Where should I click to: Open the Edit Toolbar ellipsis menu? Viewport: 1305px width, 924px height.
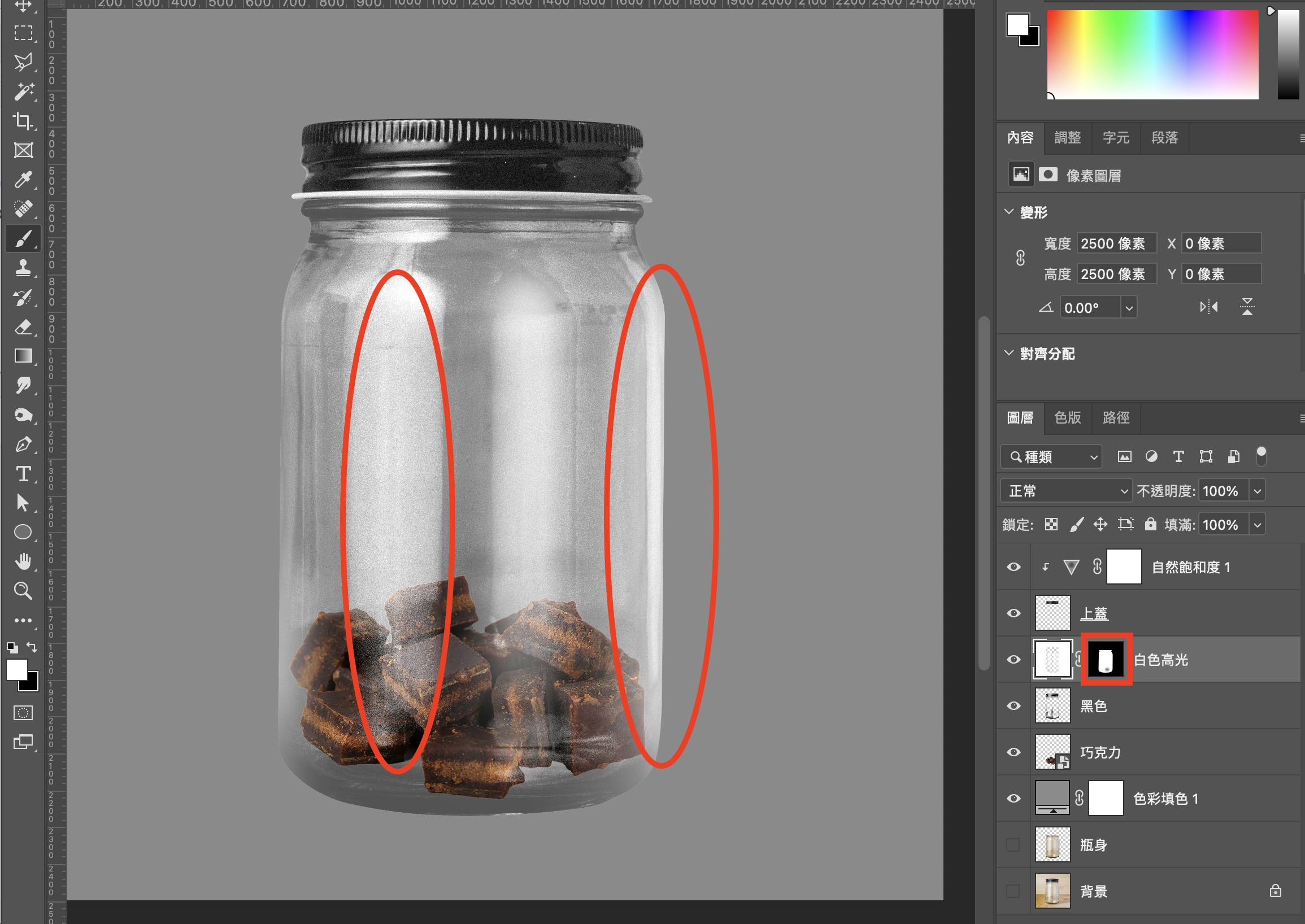[23, 621]
